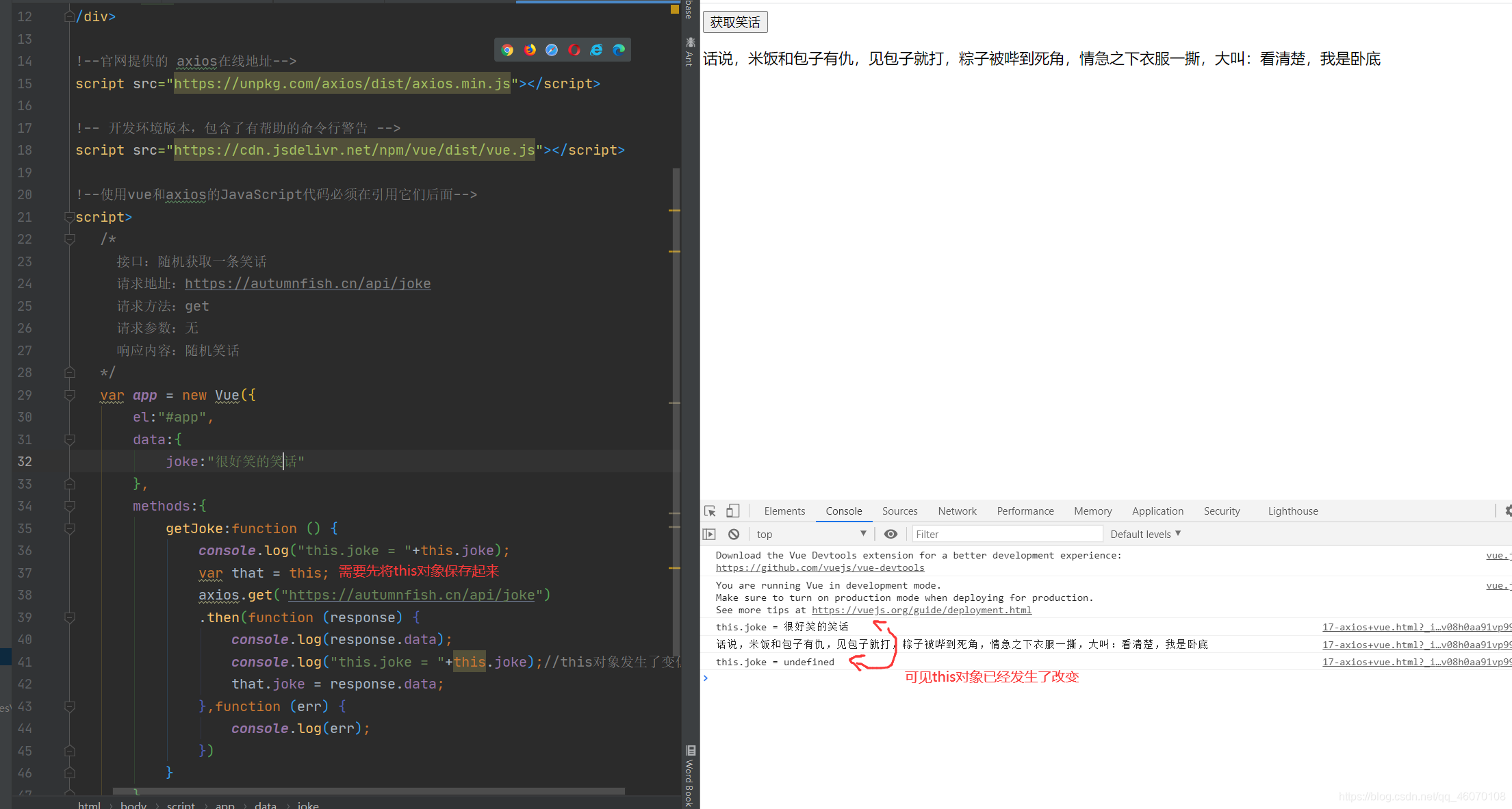The height and width of the screenshot is (809, 1512).
Task: Open preview in Internet Explorer icon
Action: click(596, 50)
